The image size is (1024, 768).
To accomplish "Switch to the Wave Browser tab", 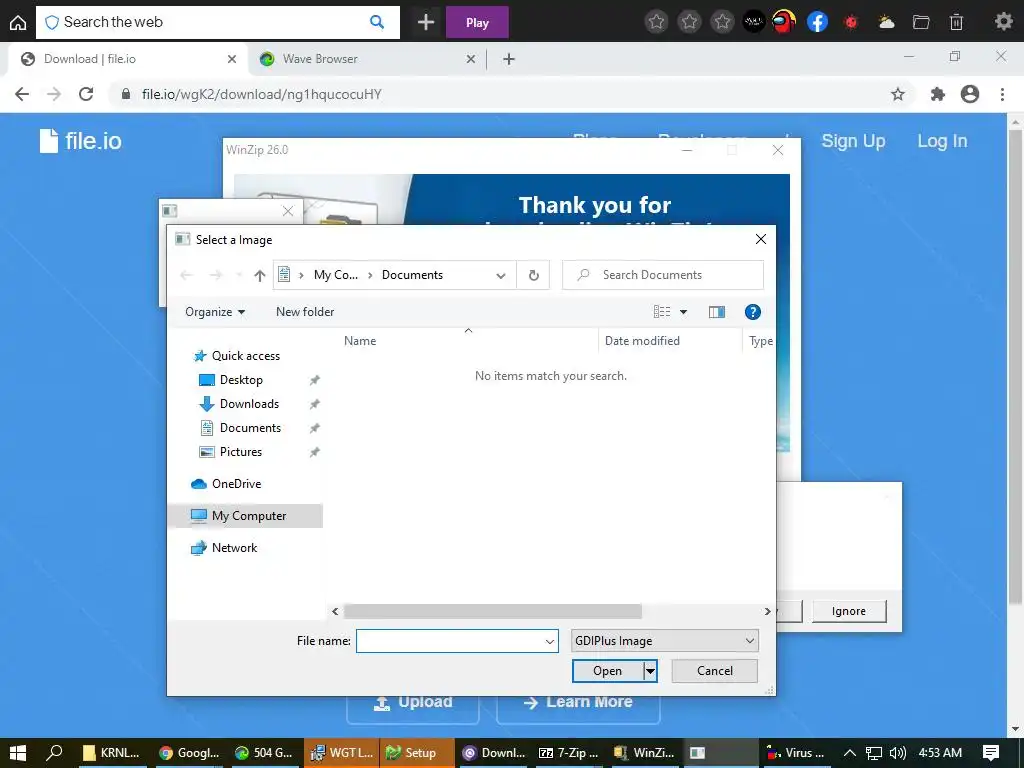I will [366, 59].
